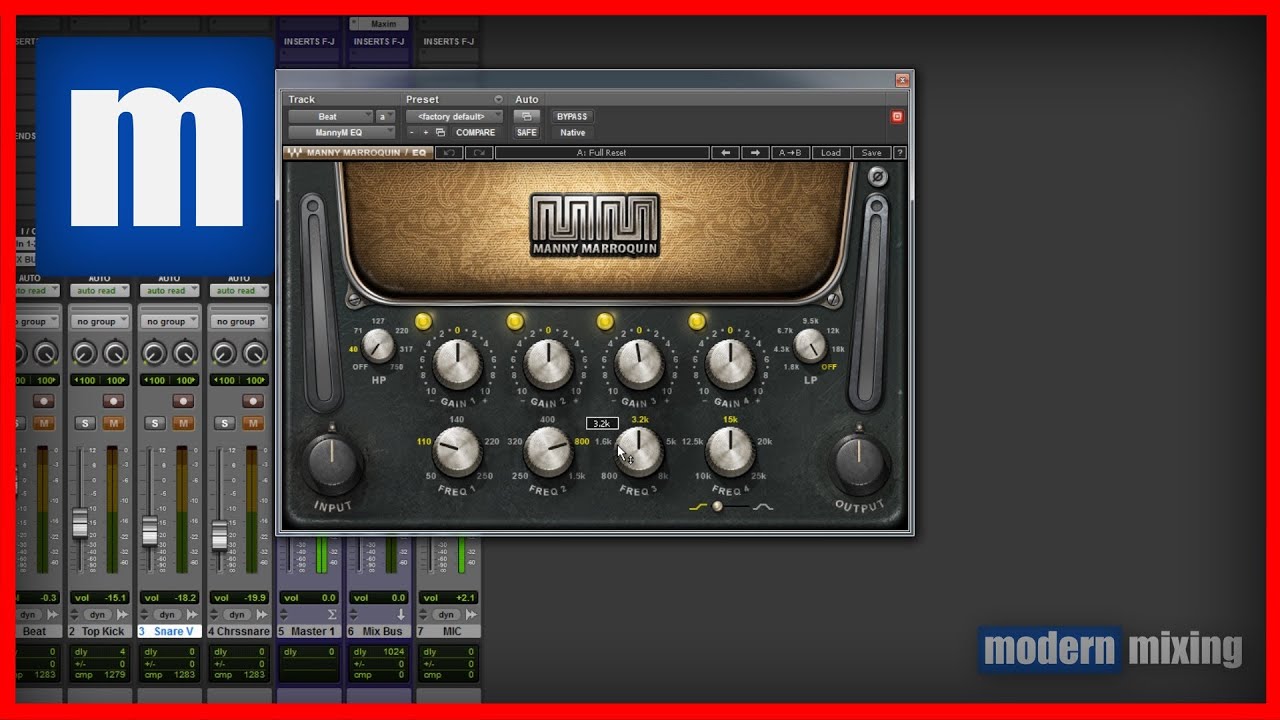The width and height of the screenshot is (1280, 720).
Task: Toggle the yellow band 3 enable light
Action: pyautogui.click(x=605, y=320)
